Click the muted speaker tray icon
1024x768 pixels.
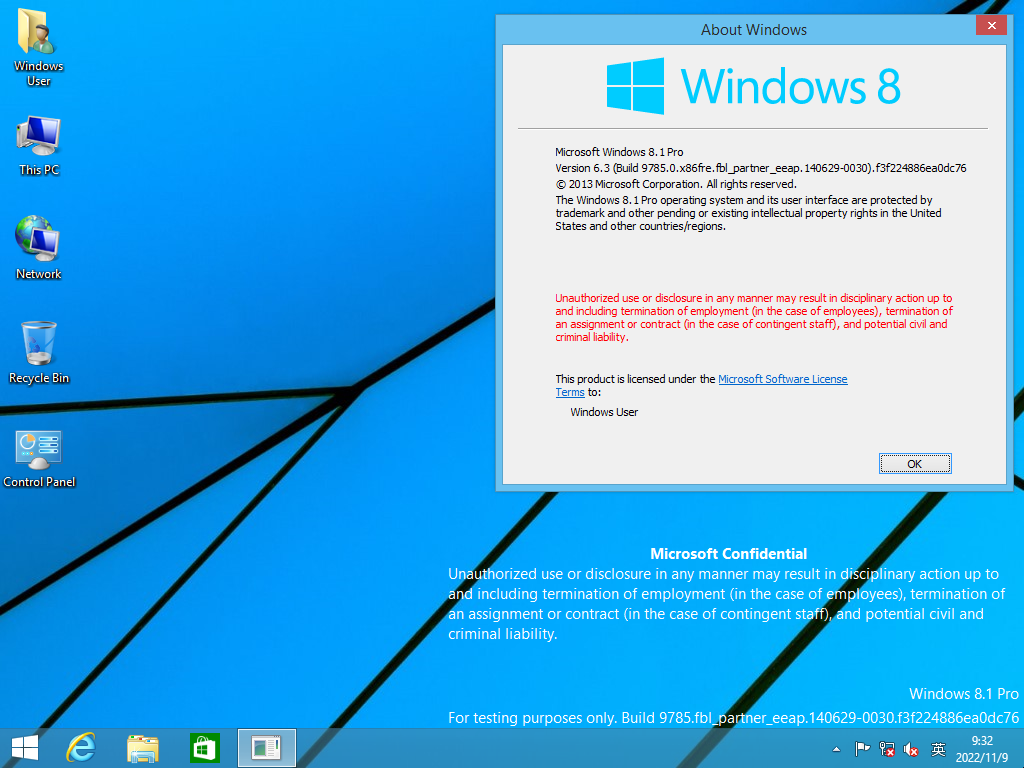(x=911, y=749)
